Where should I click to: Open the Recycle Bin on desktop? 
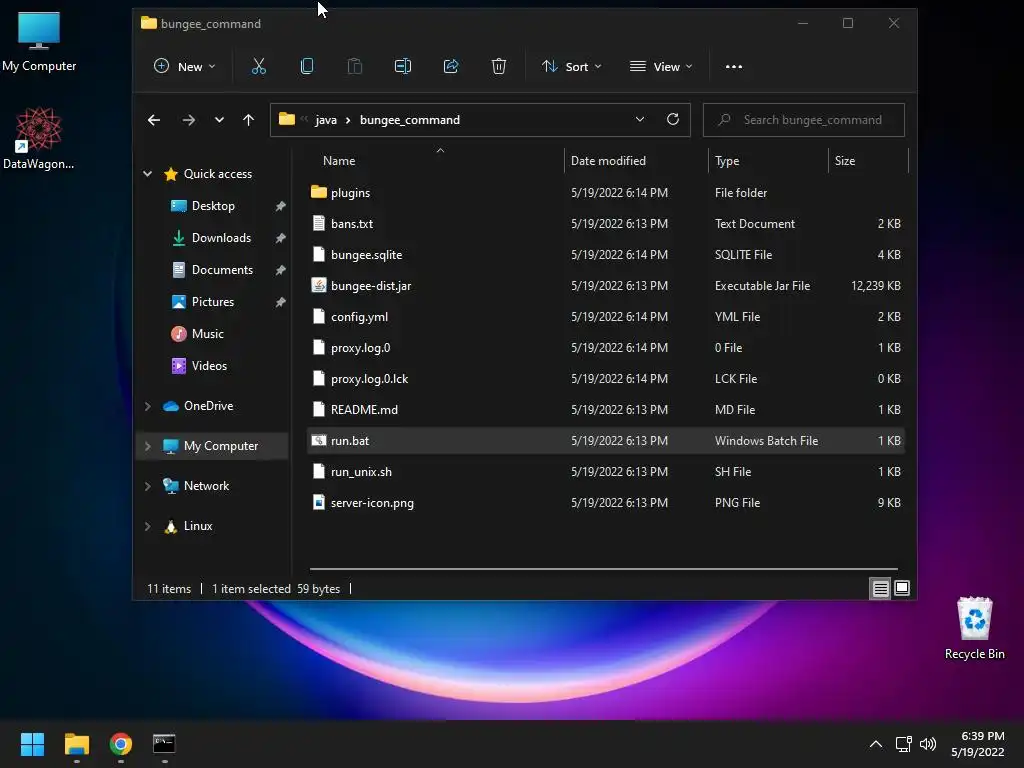(974, 628)
